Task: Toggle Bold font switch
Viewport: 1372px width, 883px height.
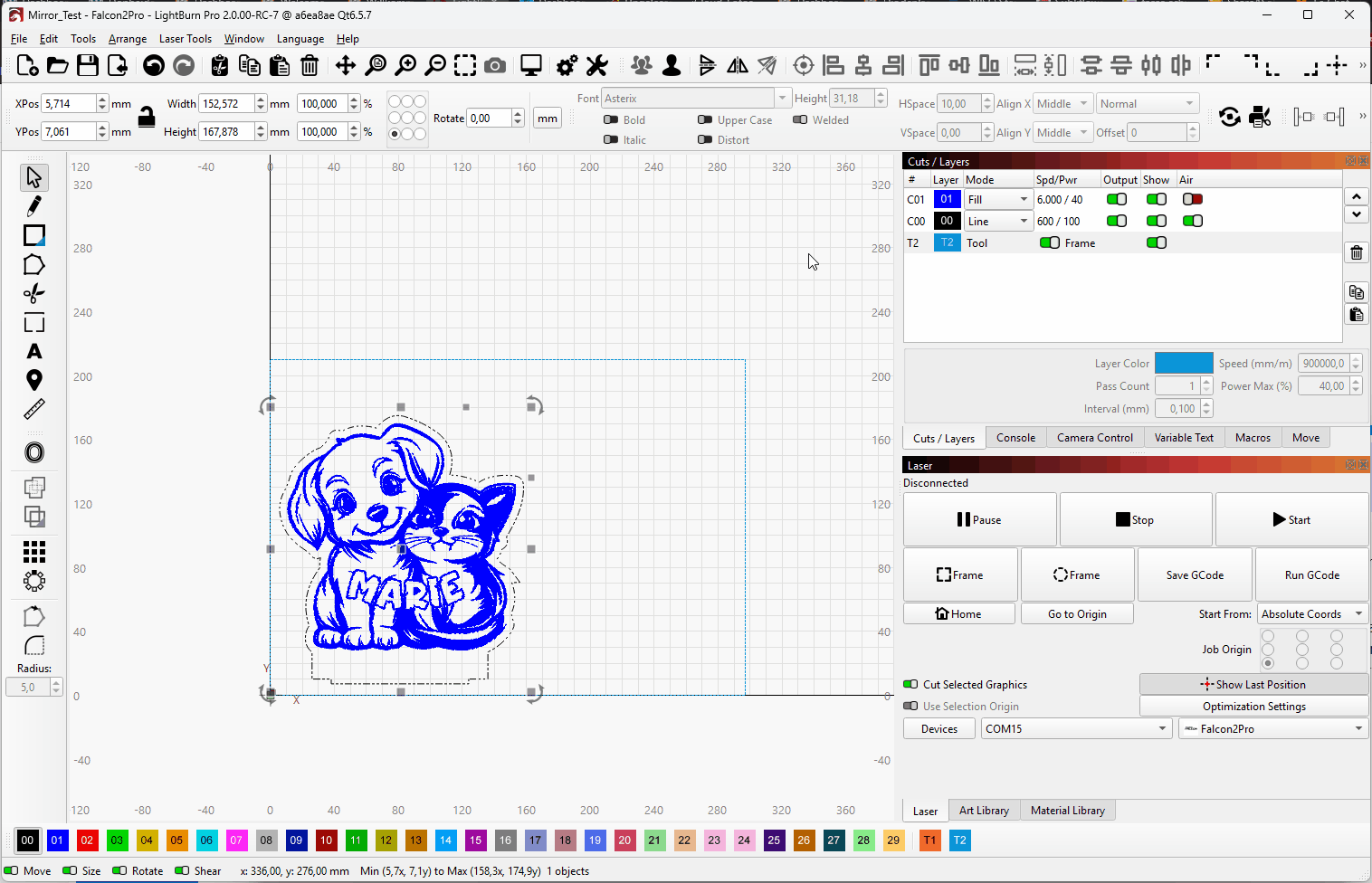Action: 611,119
